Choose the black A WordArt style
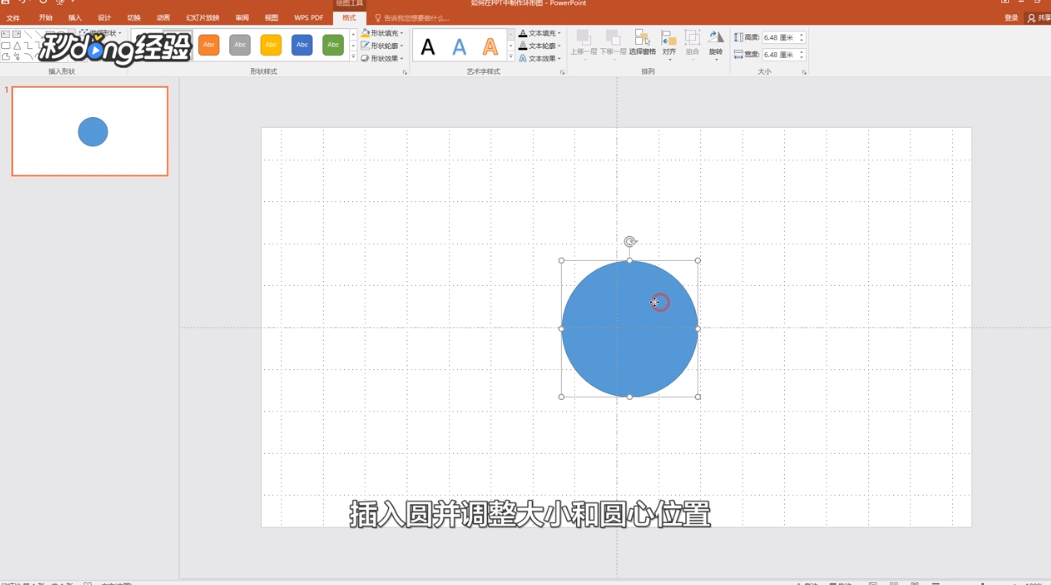This screenshot has height=585, width=1051. [x=428, y=46]
